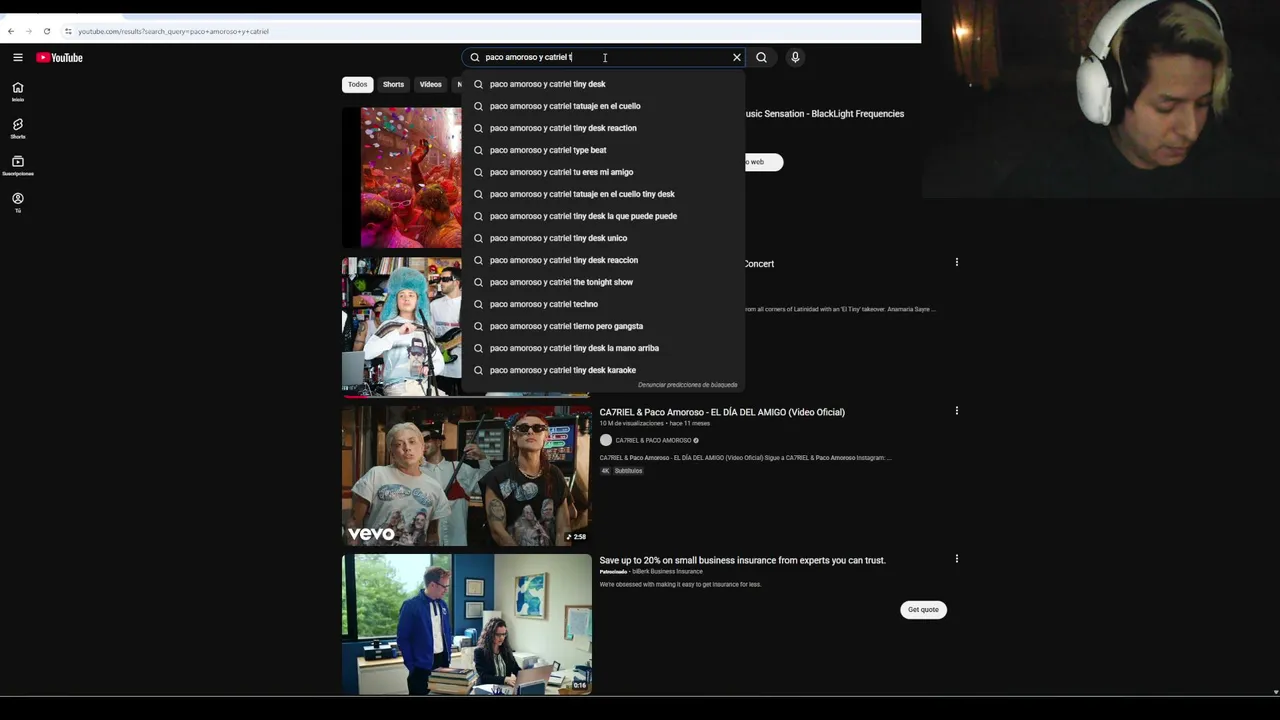Open Shorts from the left sidebar
The width and height of the screenshot is (1280, 720).
[x=18, y=128]
